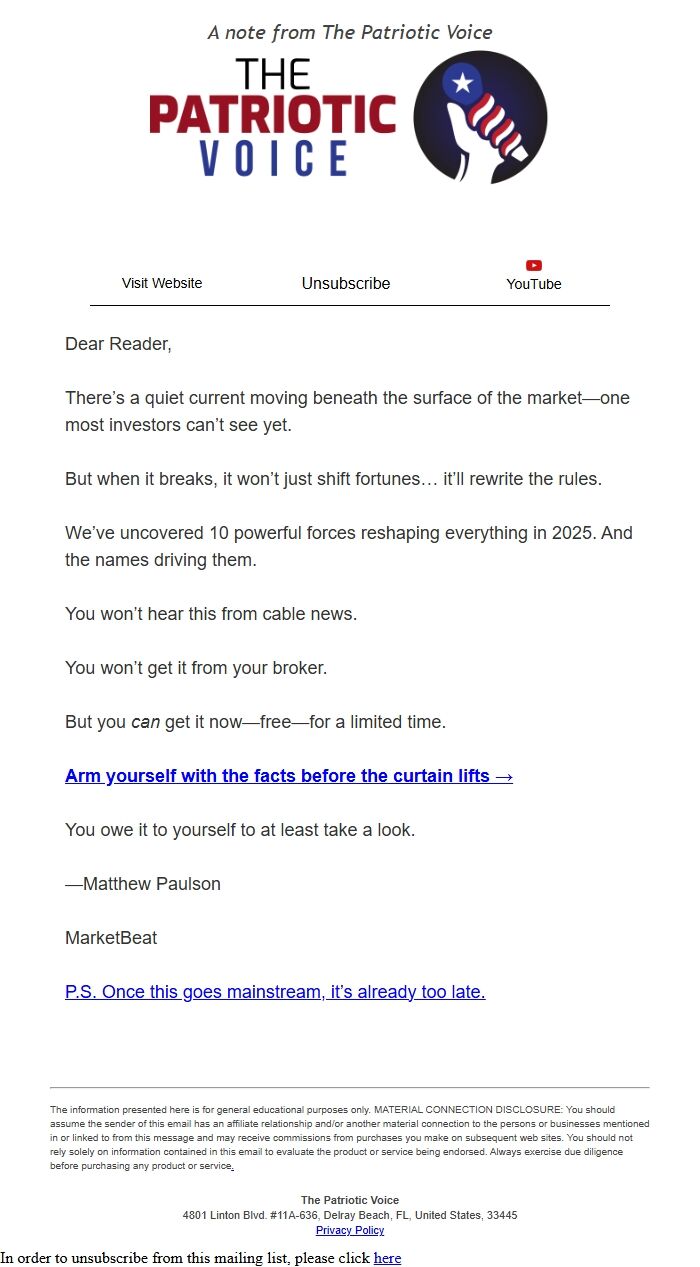This screenshot has width=700, height=1267.
Task: Open the P.S. mainstream warning link
Action: [274, 991]
